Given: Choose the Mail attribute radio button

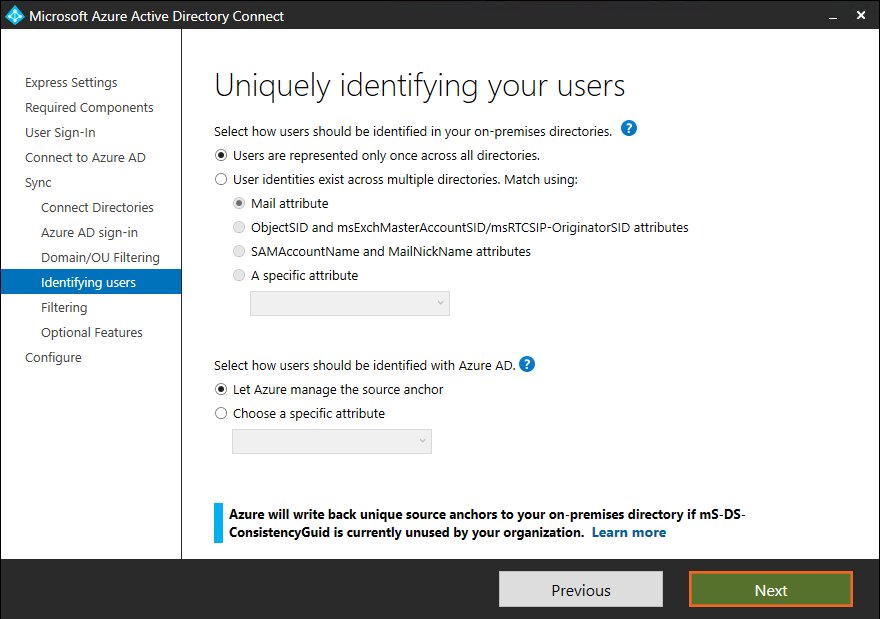Looking at the screenshot, I should point(239,204).
